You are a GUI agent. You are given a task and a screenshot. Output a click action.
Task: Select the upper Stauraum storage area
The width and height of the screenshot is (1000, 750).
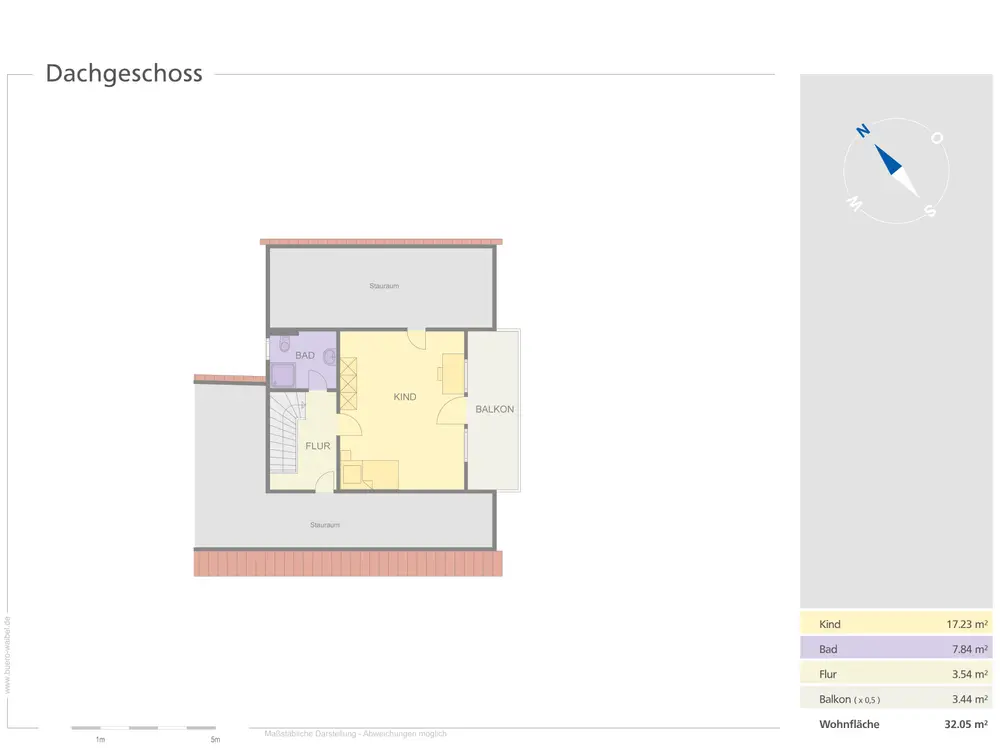[x=382, y=287]
